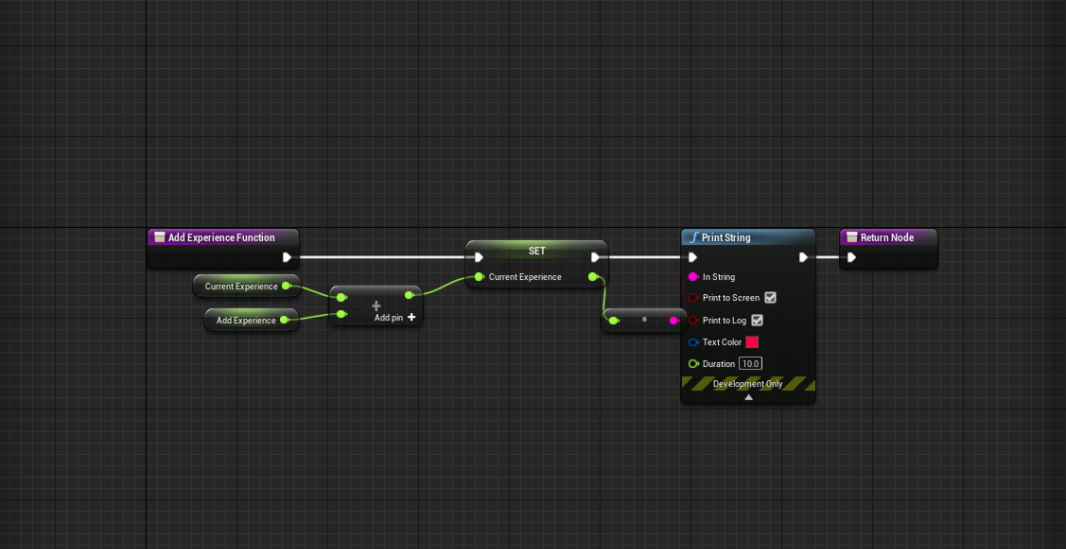This screenshot has width=1066, height=549.
Task: Uncheck the Print to Log checkbox
Action: pyautogui.click(x=757, y=320)
